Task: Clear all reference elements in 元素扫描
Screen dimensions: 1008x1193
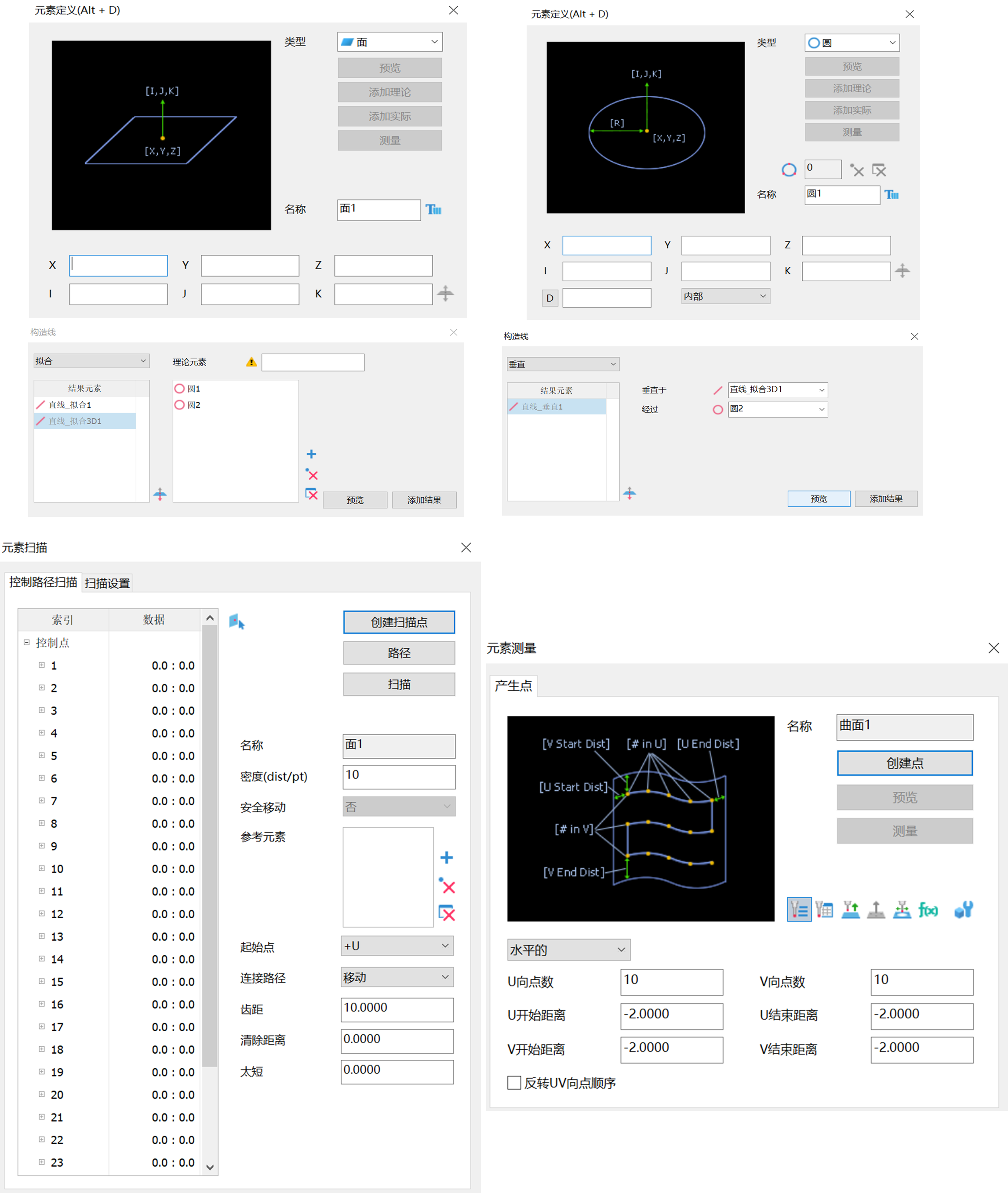Action: pos(447,913)
